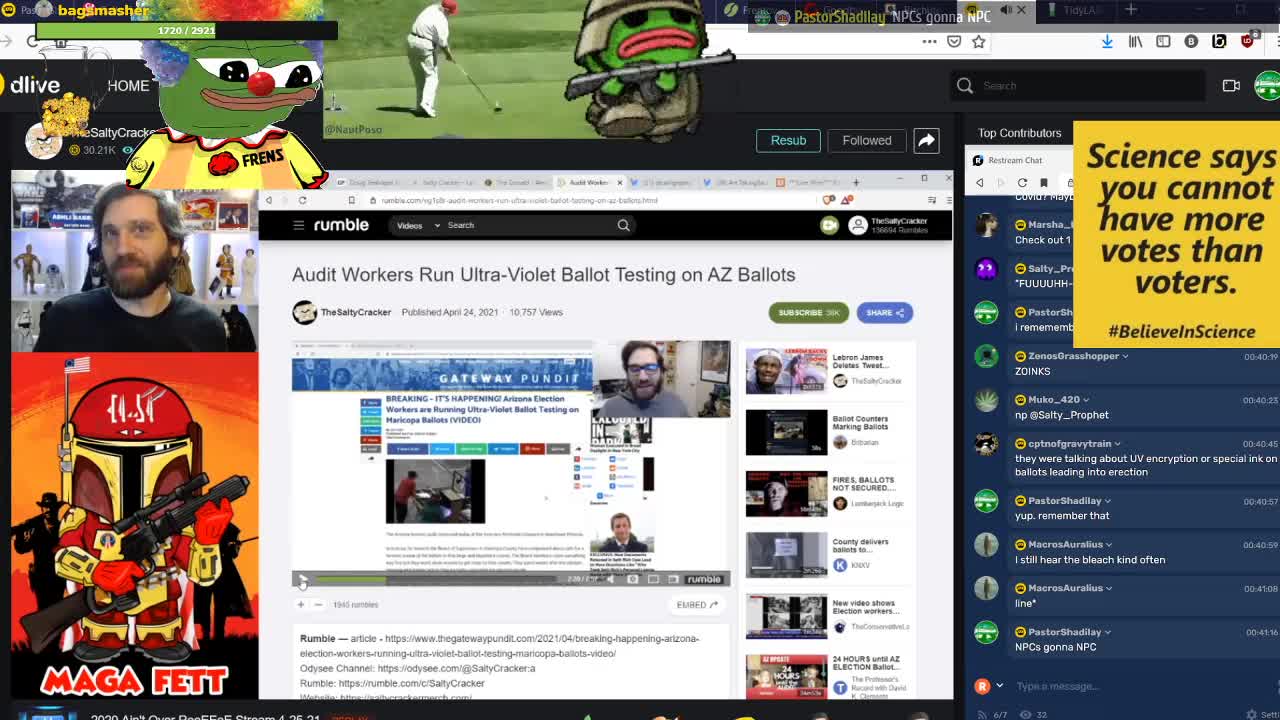Save page to Pocket icon
Image resolution: width=1280 pixels, height=720 pixels.
(954, 42)
